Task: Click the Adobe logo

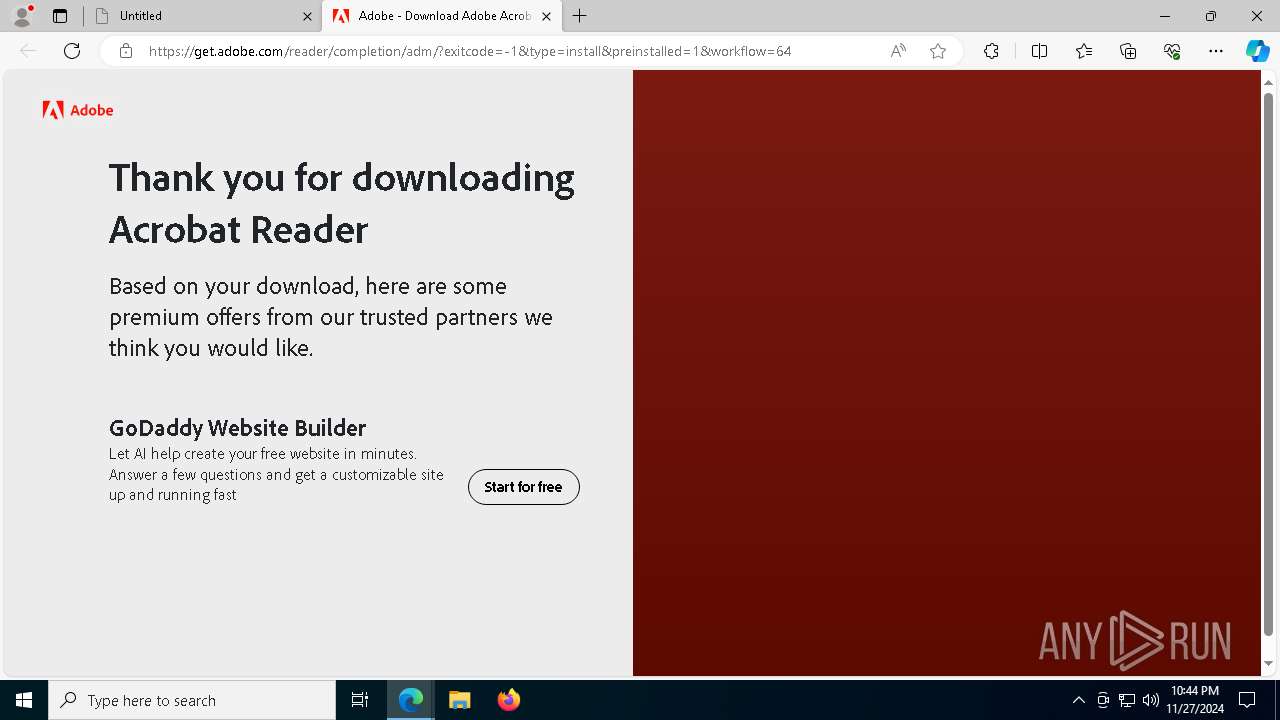Action: coord(78,110)
